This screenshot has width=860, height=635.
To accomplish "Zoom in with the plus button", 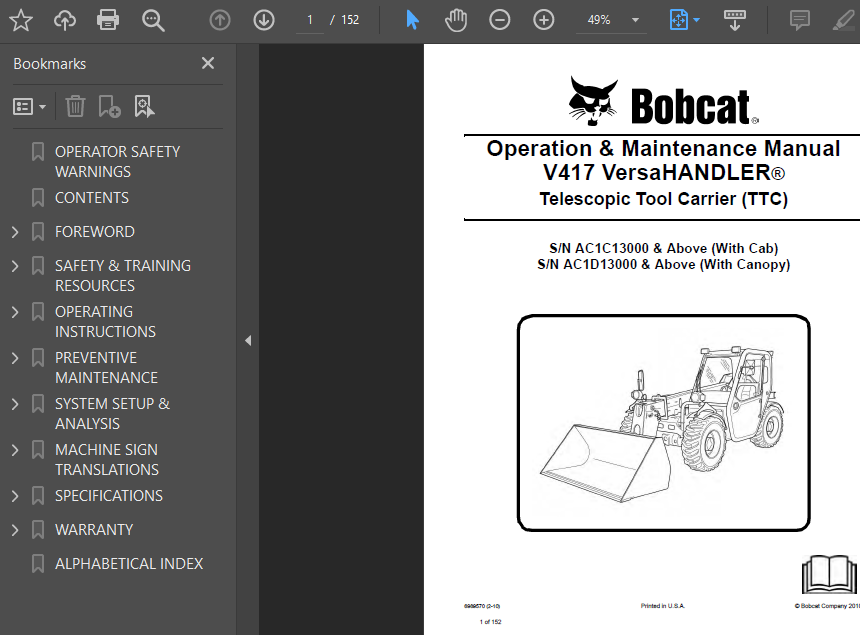I will (x=544, y=20).
